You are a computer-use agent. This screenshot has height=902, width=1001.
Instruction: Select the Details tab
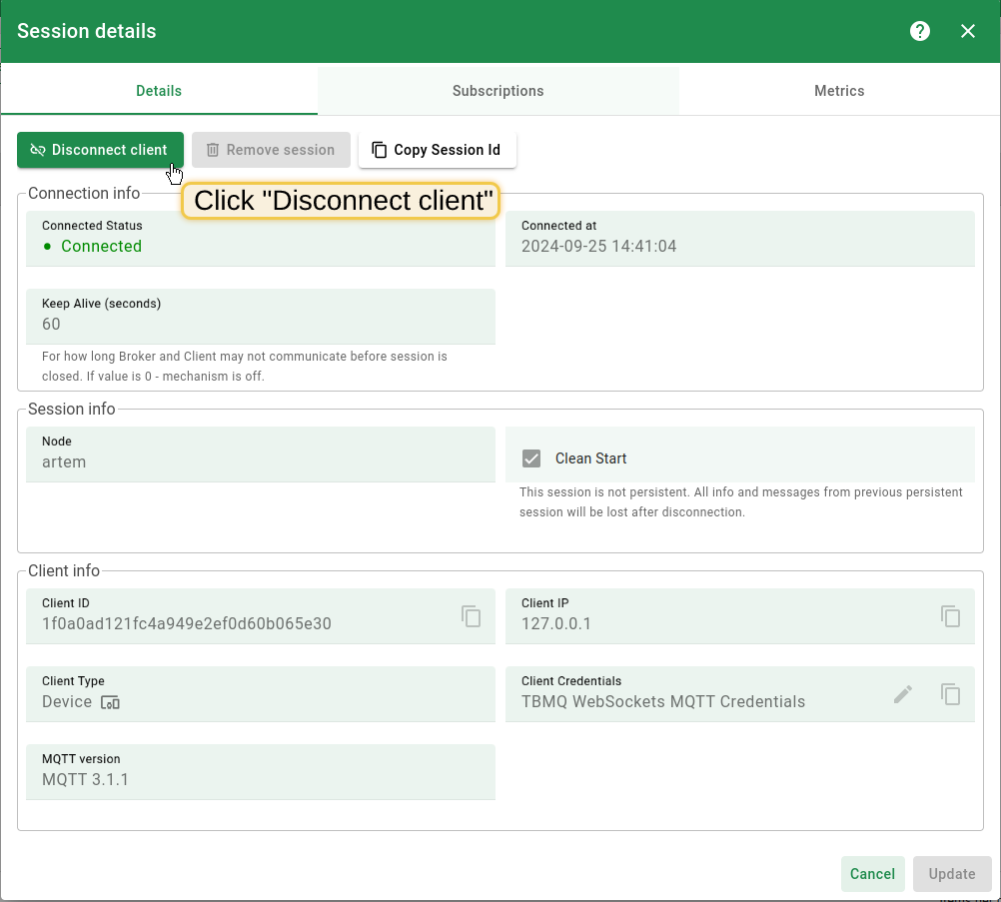[158, 90]
